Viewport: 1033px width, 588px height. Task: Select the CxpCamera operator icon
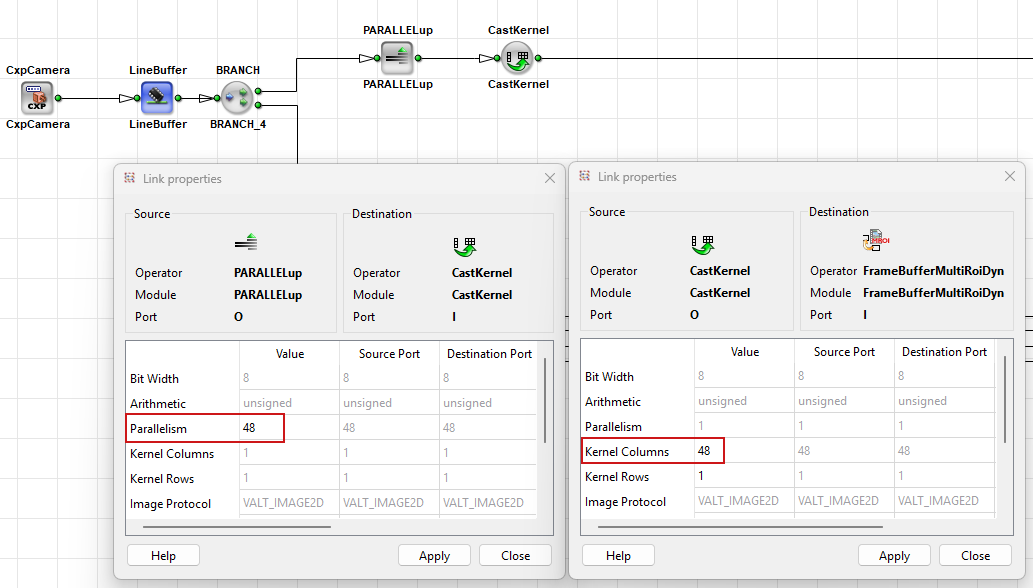coord(37,98)
